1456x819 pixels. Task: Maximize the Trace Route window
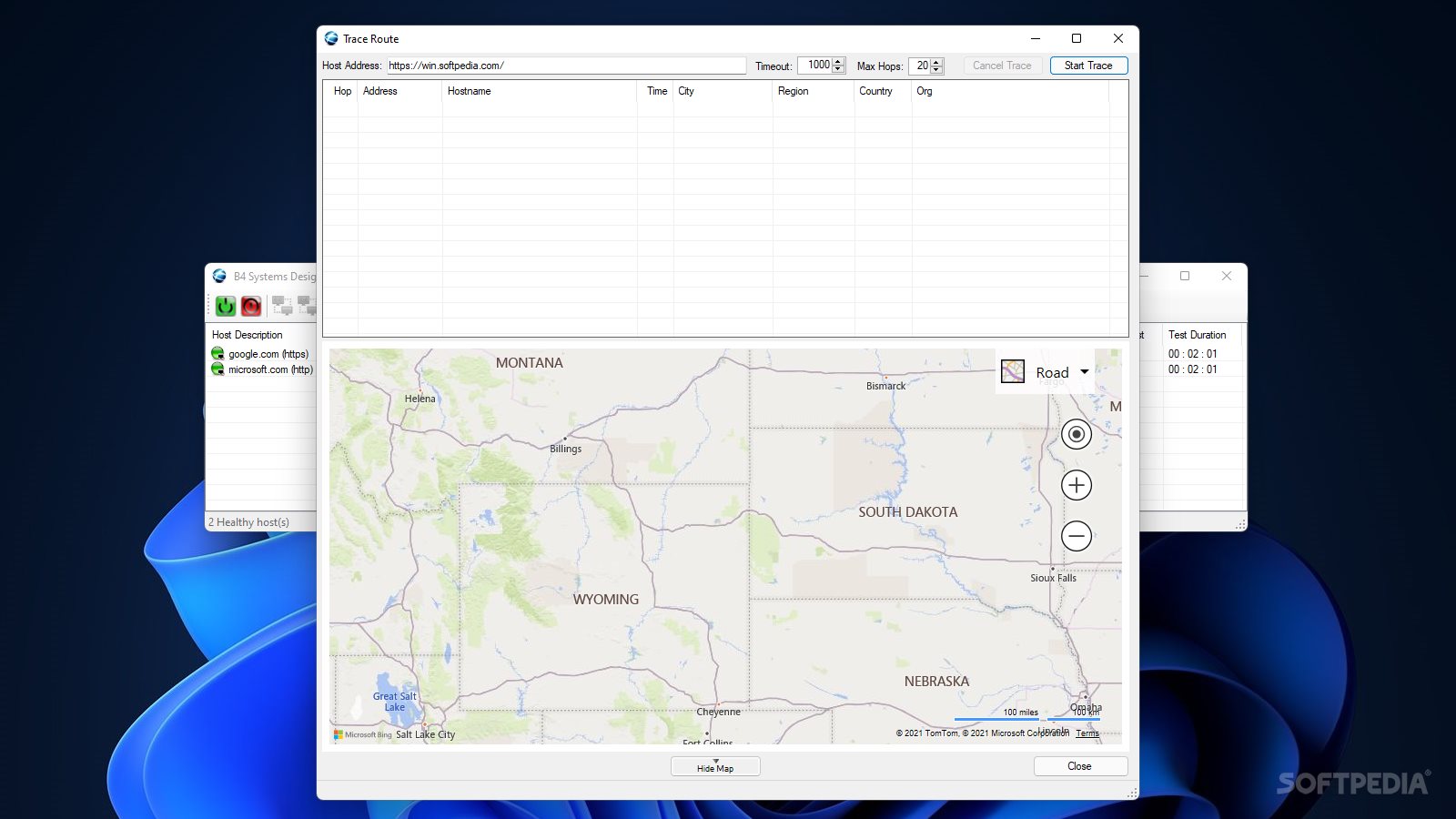1077,38
